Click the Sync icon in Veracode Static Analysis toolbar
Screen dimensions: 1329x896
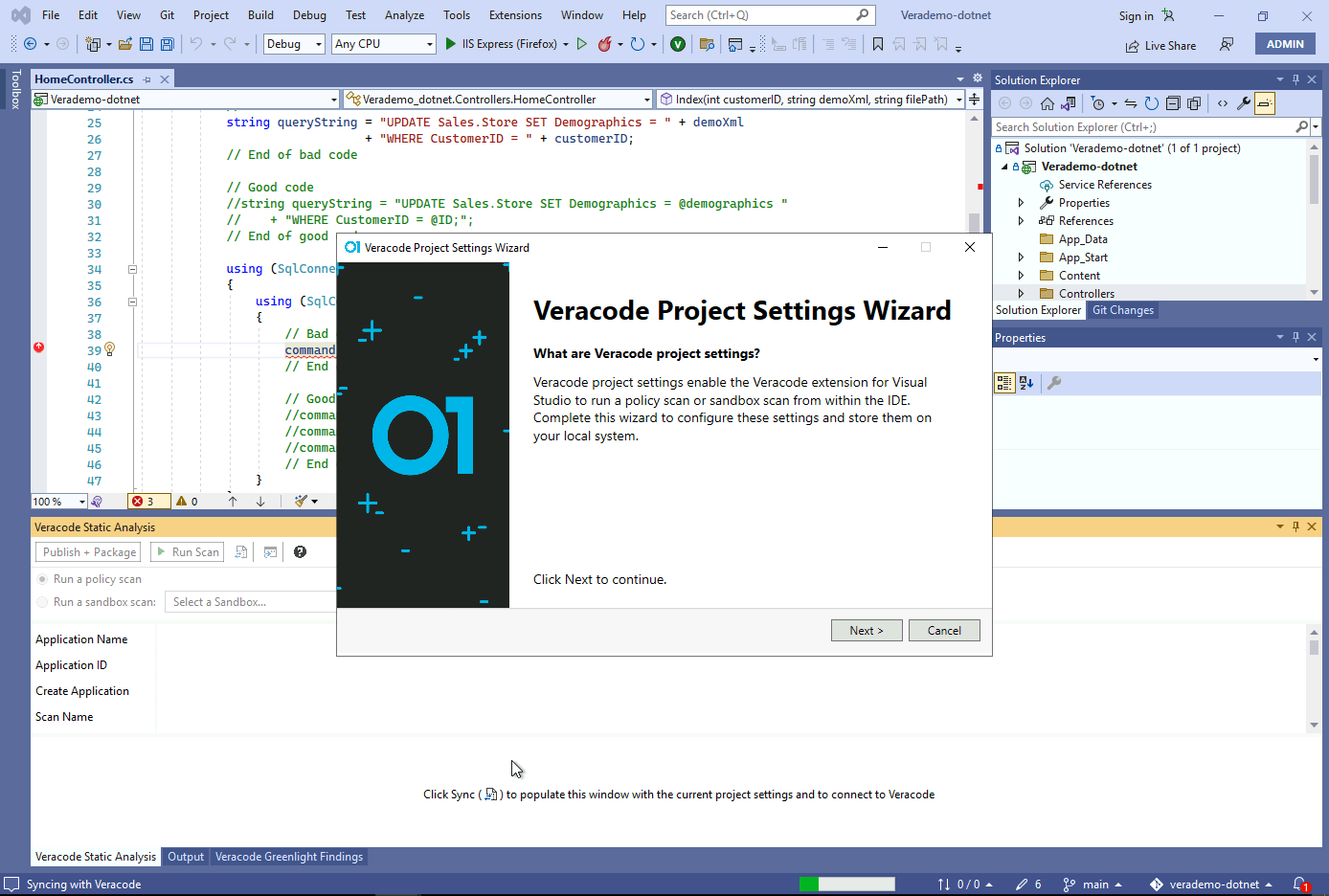(x=240, y=551)
